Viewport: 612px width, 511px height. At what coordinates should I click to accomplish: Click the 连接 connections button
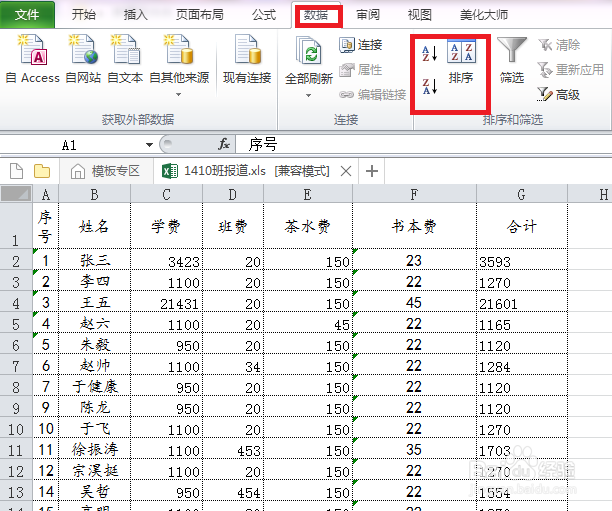tap(360, 45)
